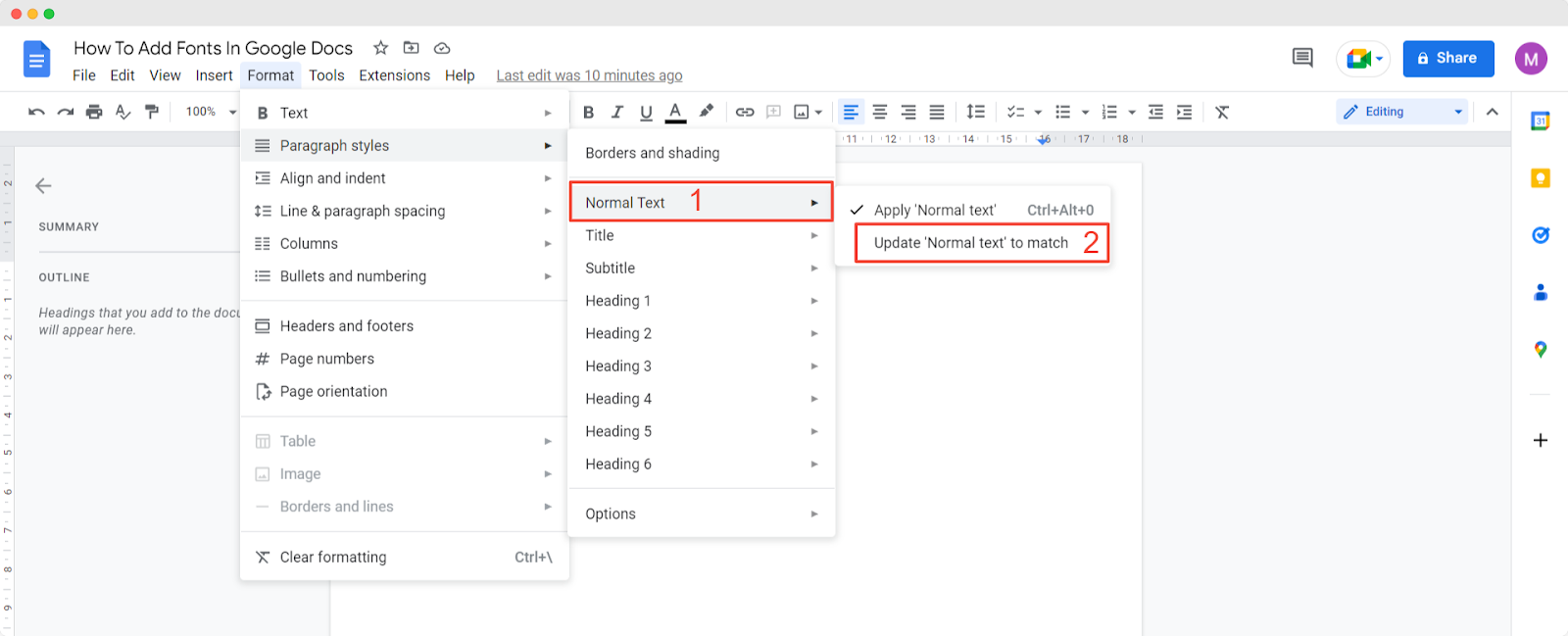The width and height of the screenshot is (1568, 636).
Task: Open numbered list options dropdown arrow
Action: click(1132, 112)
